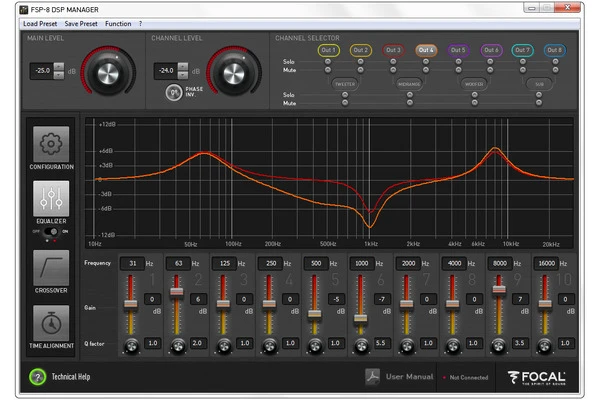This screenshot has height=400, width=600.
Task: Enable Solo for Out 1
Action: [x=328, y=62]
